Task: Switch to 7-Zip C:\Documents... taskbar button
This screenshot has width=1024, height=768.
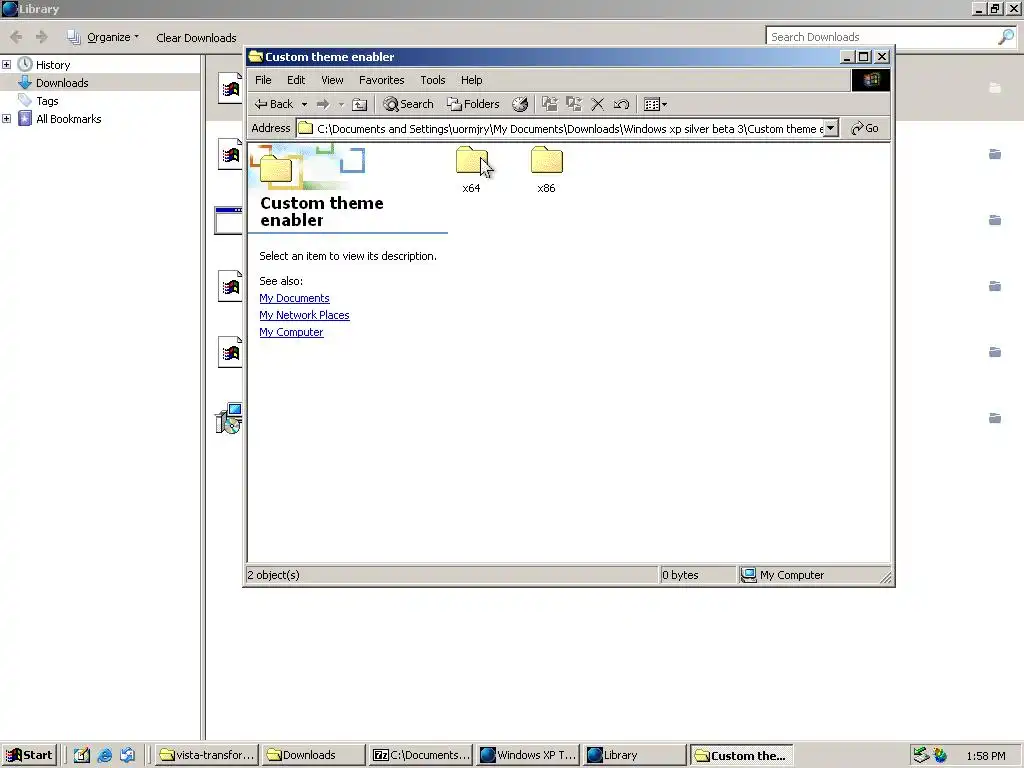Action: 421,756
